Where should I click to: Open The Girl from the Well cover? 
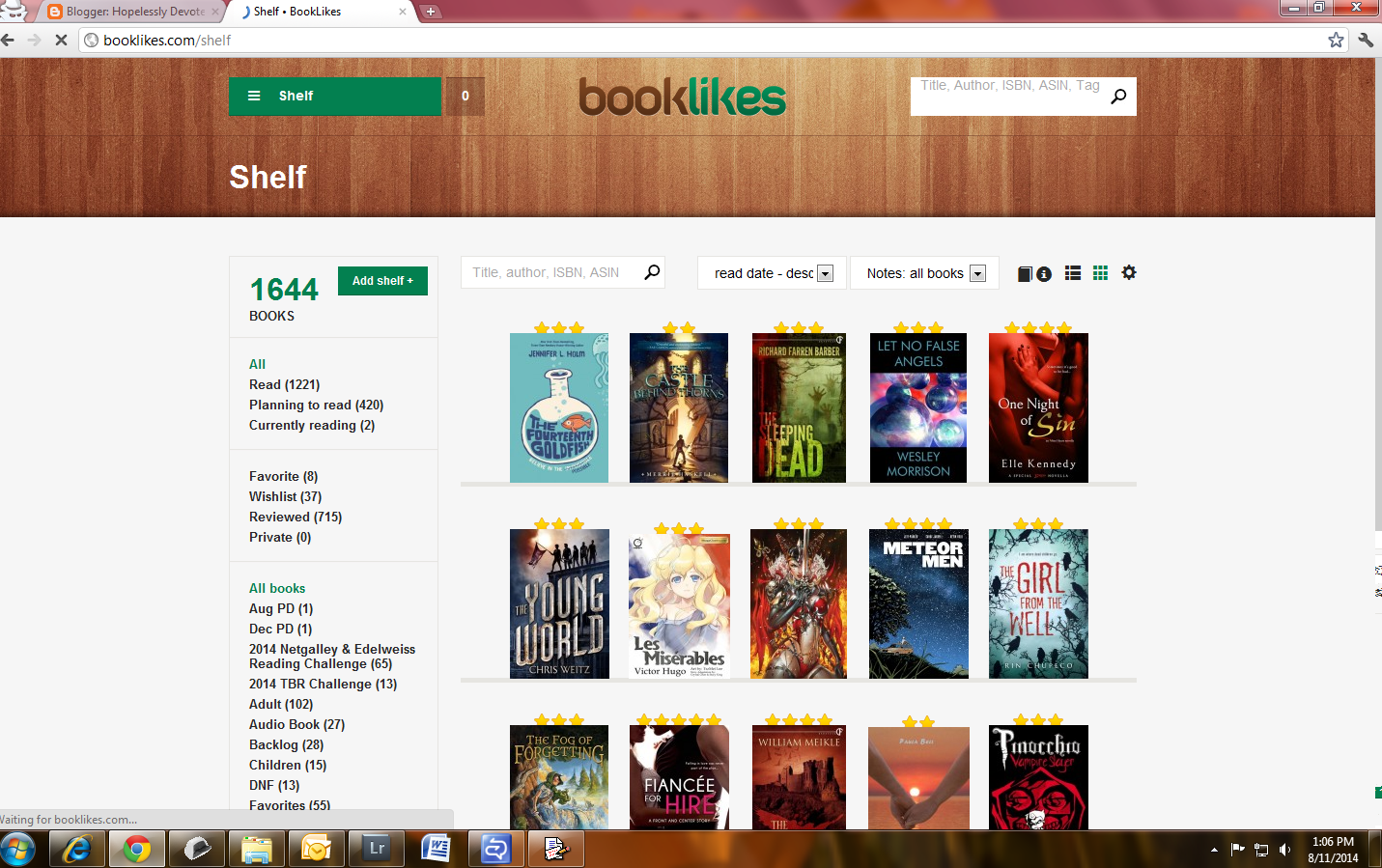tap(1038, 603)
